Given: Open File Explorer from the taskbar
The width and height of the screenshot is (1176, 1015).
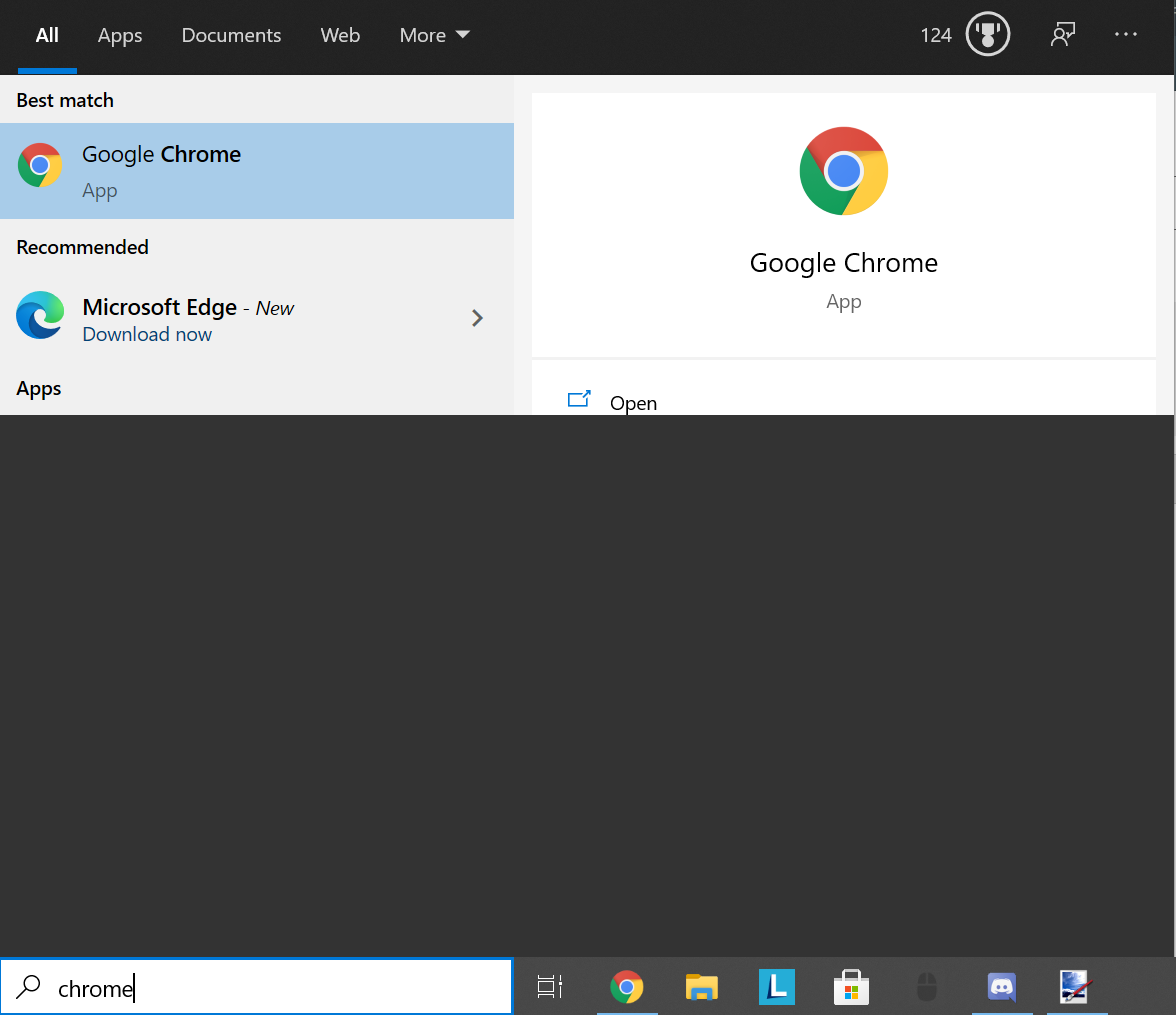Looking at the screenshot, I should (702, 987).
